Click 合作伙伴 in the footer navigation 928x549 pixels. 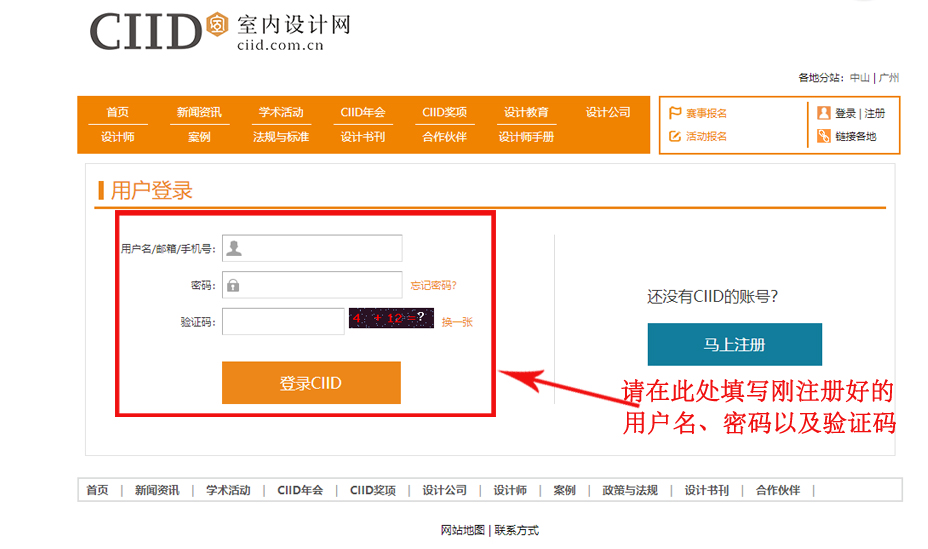[x=778, y=490]
